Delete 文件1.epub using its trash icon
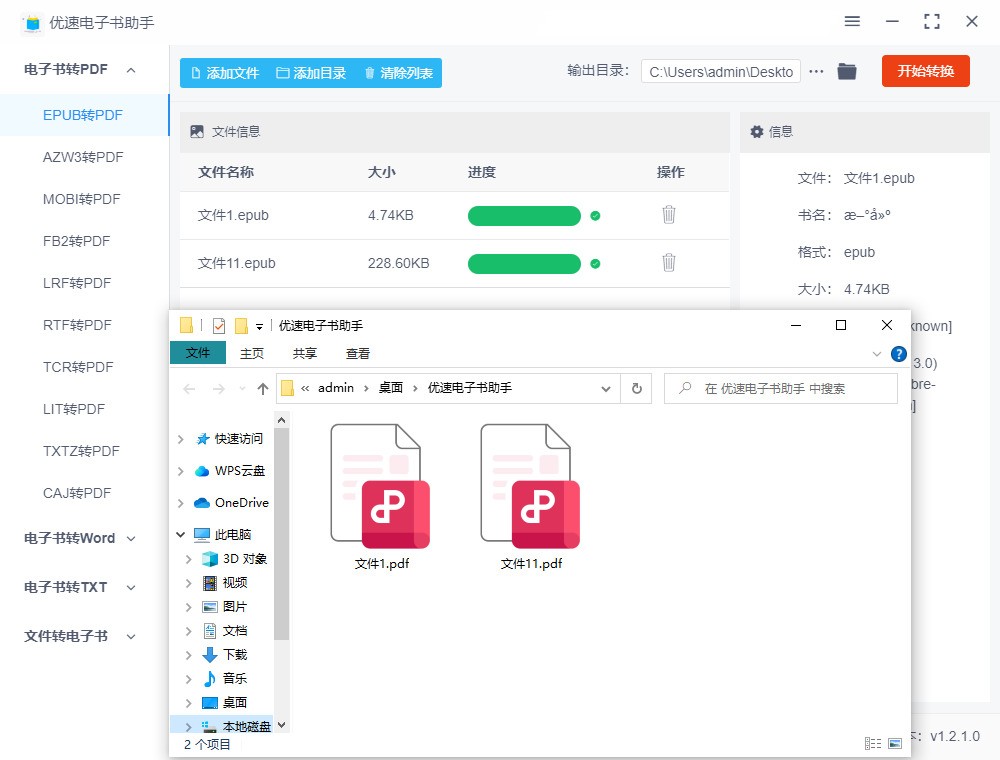This screenshot has width=1000, height=760. pyautogui.click(x=668, y=215)
